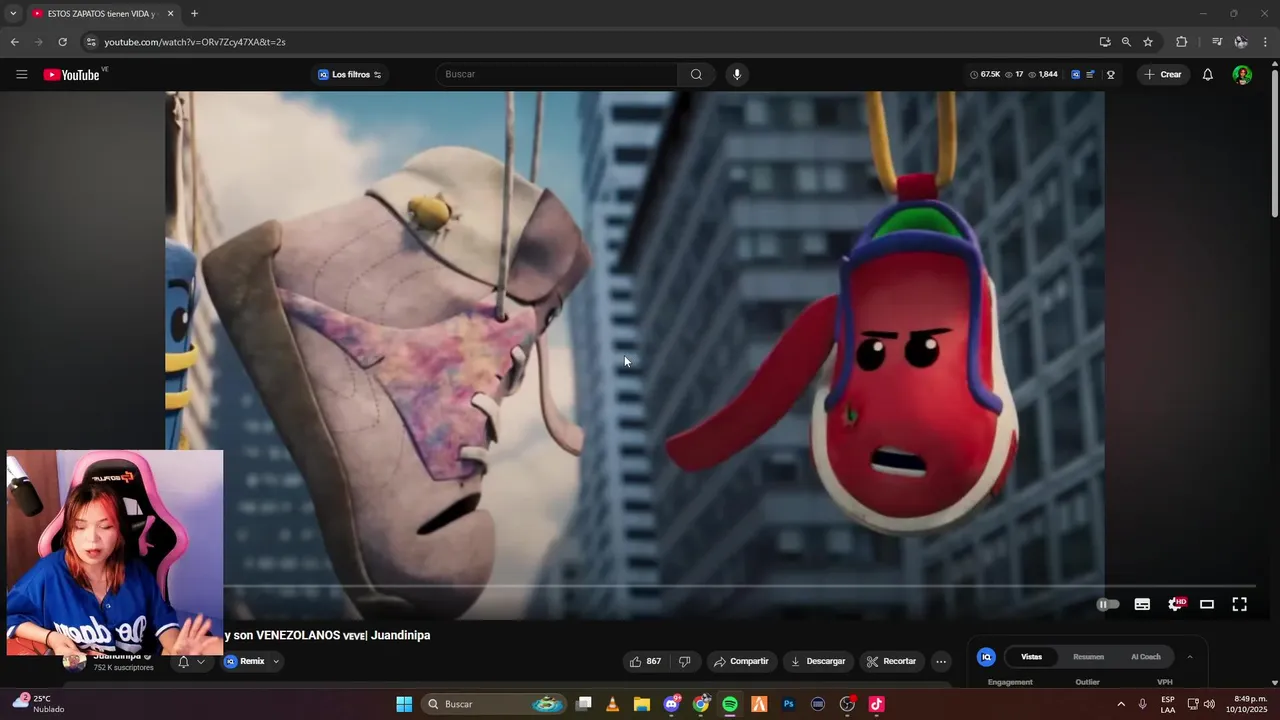Viewport: 1280px width, 720px height.
Task: Open the tab search dropdown in Chrome
Action: point(13,13)
